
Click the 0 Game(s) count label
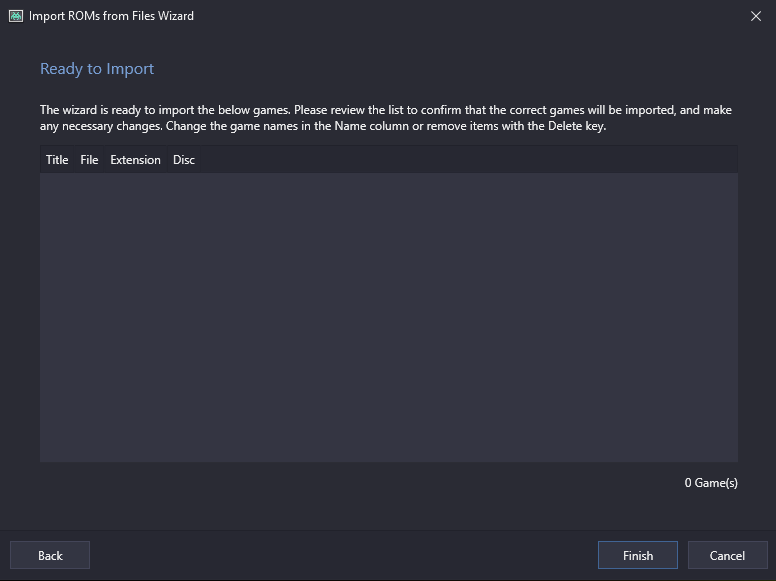[x=711, y=483]
